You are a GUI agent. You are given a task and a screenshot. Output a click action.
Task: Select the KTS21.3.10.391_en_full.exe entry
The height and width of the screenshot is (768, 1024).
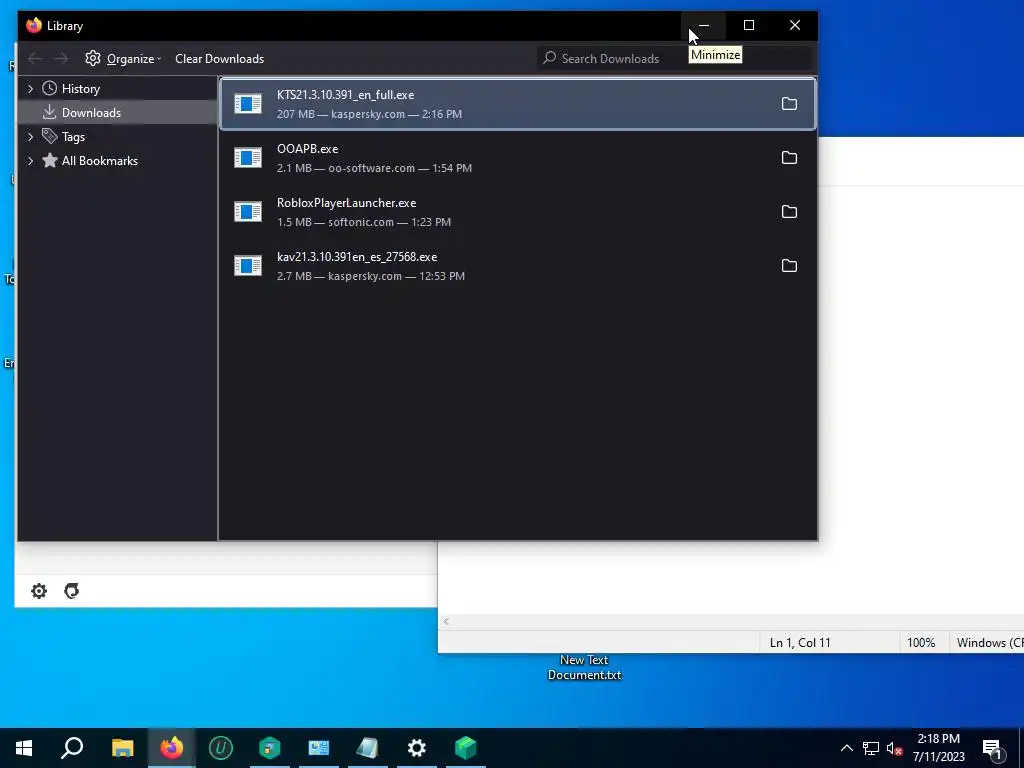[x=518, y=104]
